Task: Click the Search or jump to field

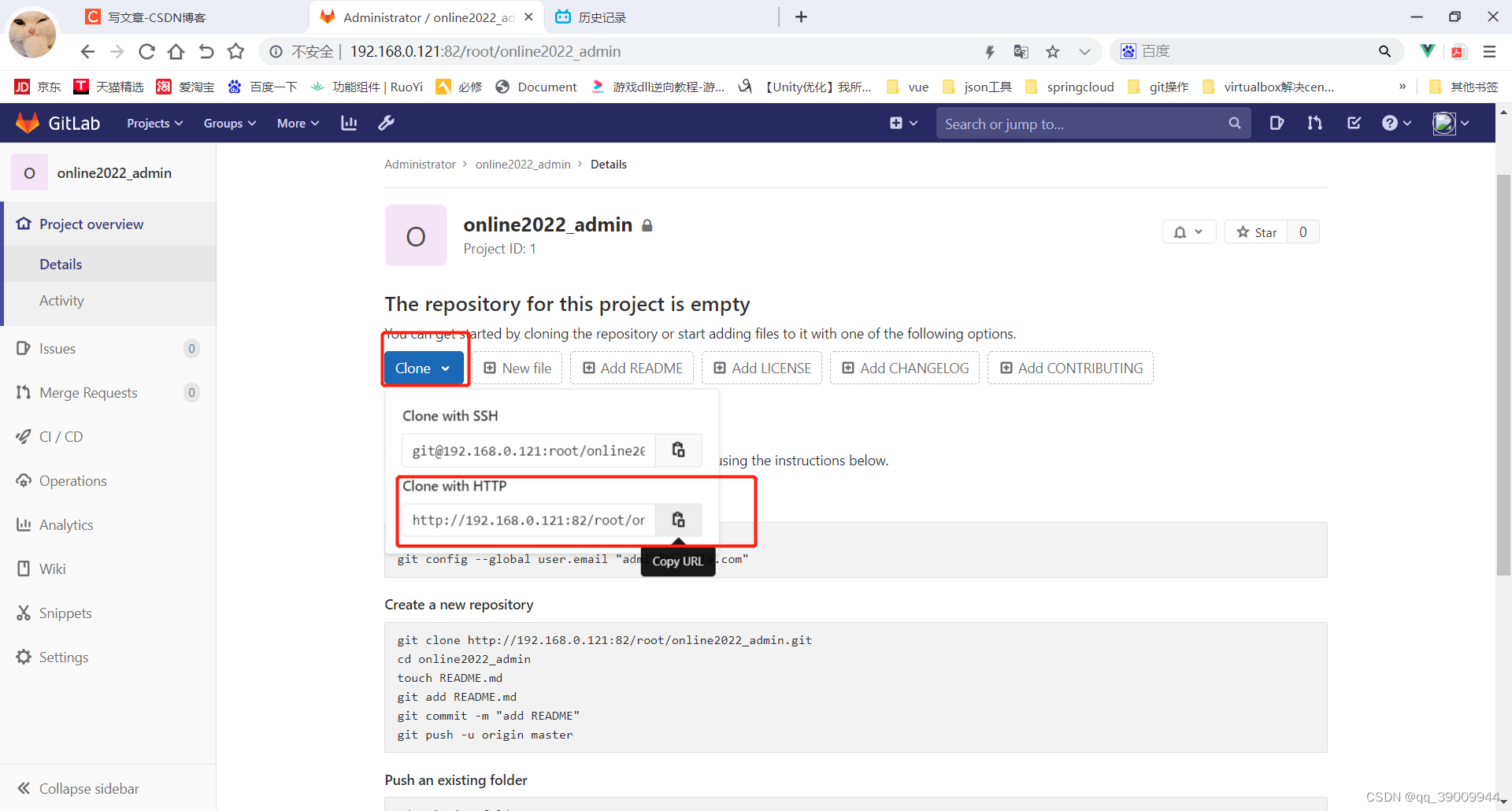Action: (1093, 123)
